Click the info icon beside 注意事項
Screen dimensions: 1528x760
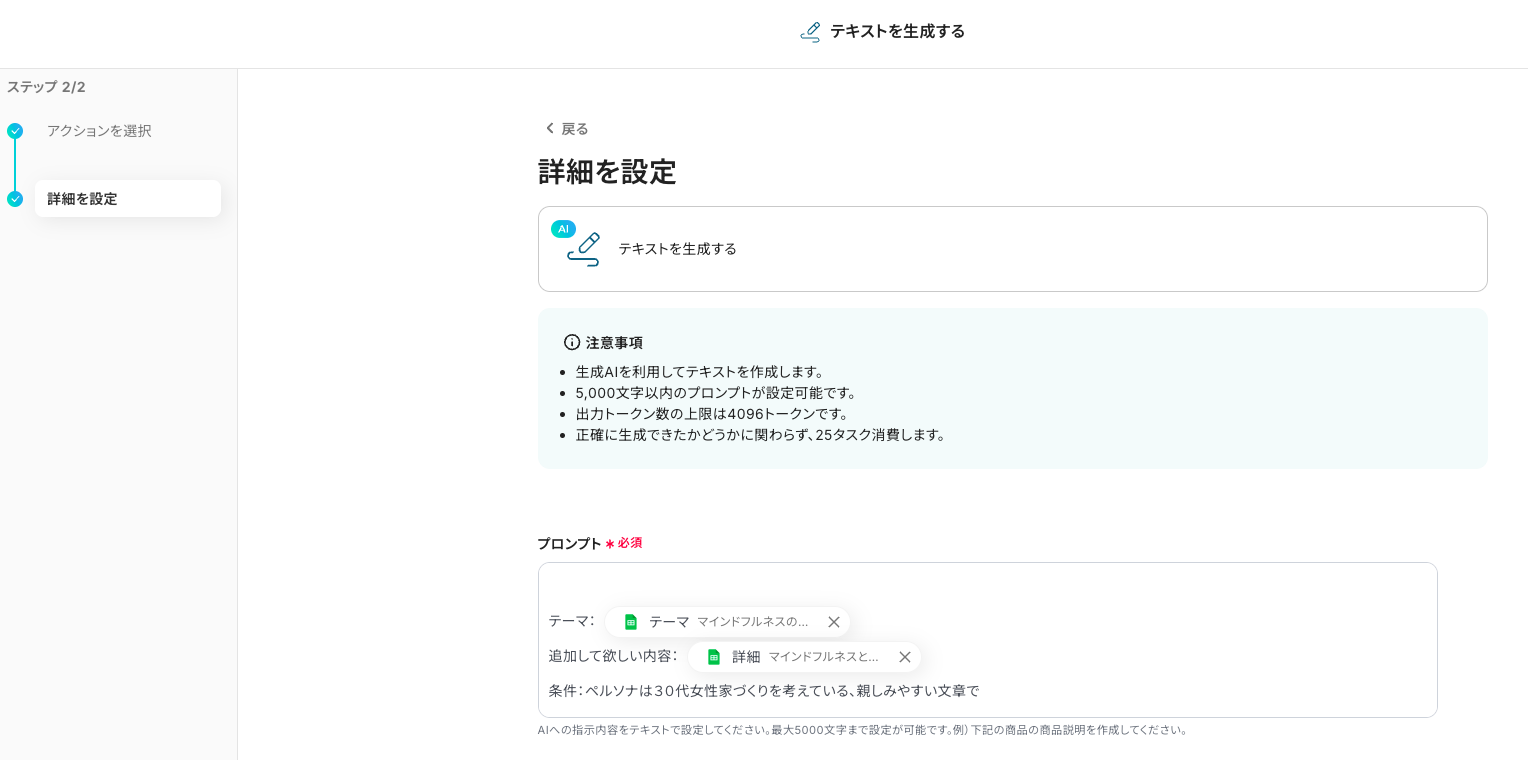572,342
